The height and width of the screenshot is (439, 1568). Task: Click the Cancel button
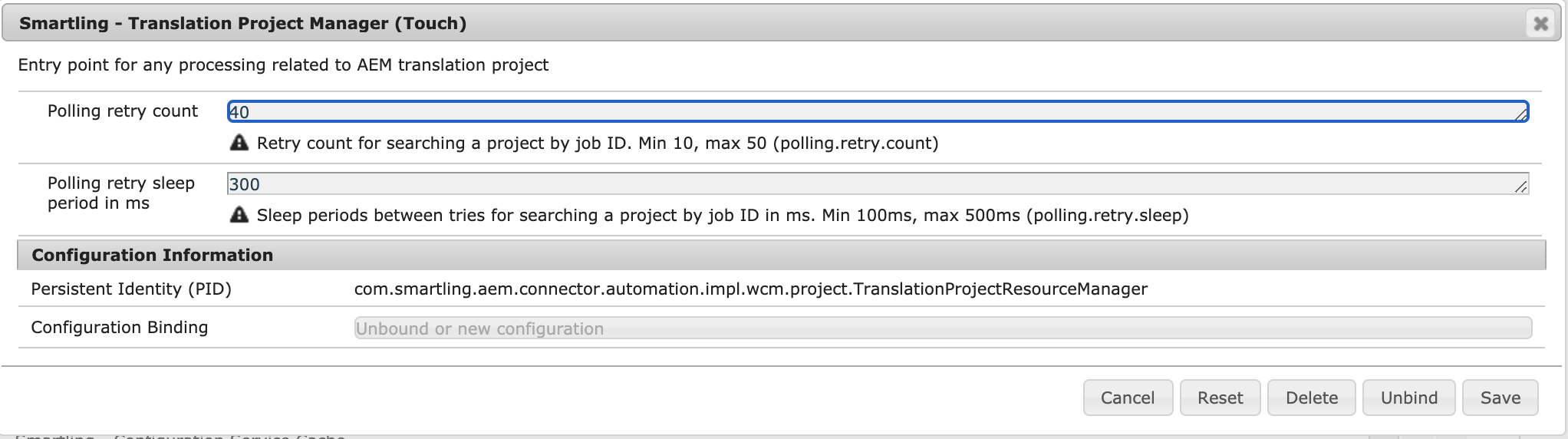pos(1128,398)
